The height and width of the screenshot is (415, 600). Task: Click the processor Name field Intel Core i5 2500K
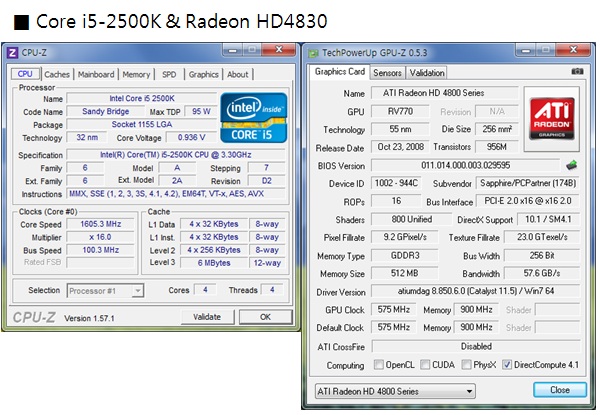coord(142,98)
